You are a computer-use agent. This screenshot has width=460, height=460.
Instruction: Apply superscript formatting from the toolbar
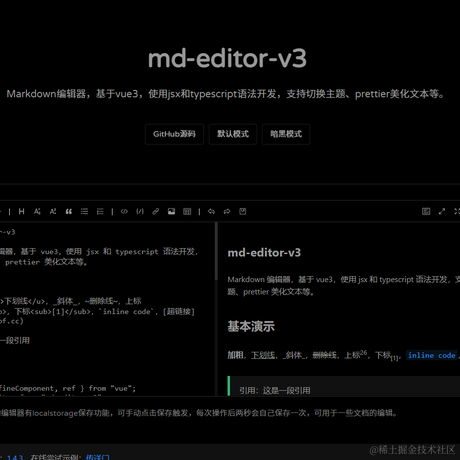click(53, 211)
